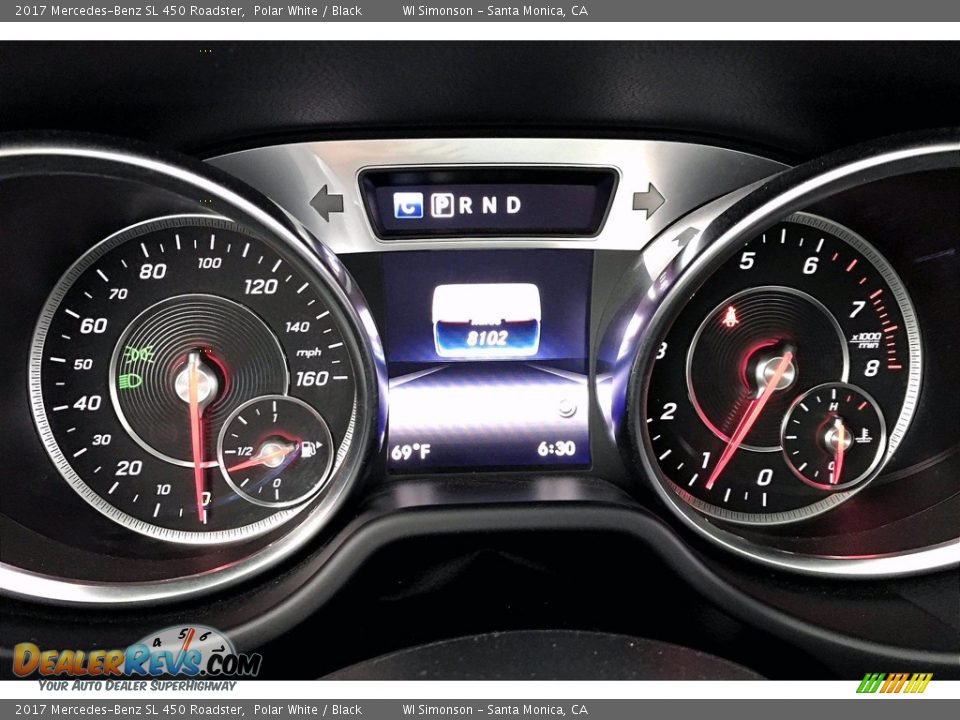Click the 5 on the tachometer
Image resolution: width=960 pixels, height=720 pixels.
746,261
